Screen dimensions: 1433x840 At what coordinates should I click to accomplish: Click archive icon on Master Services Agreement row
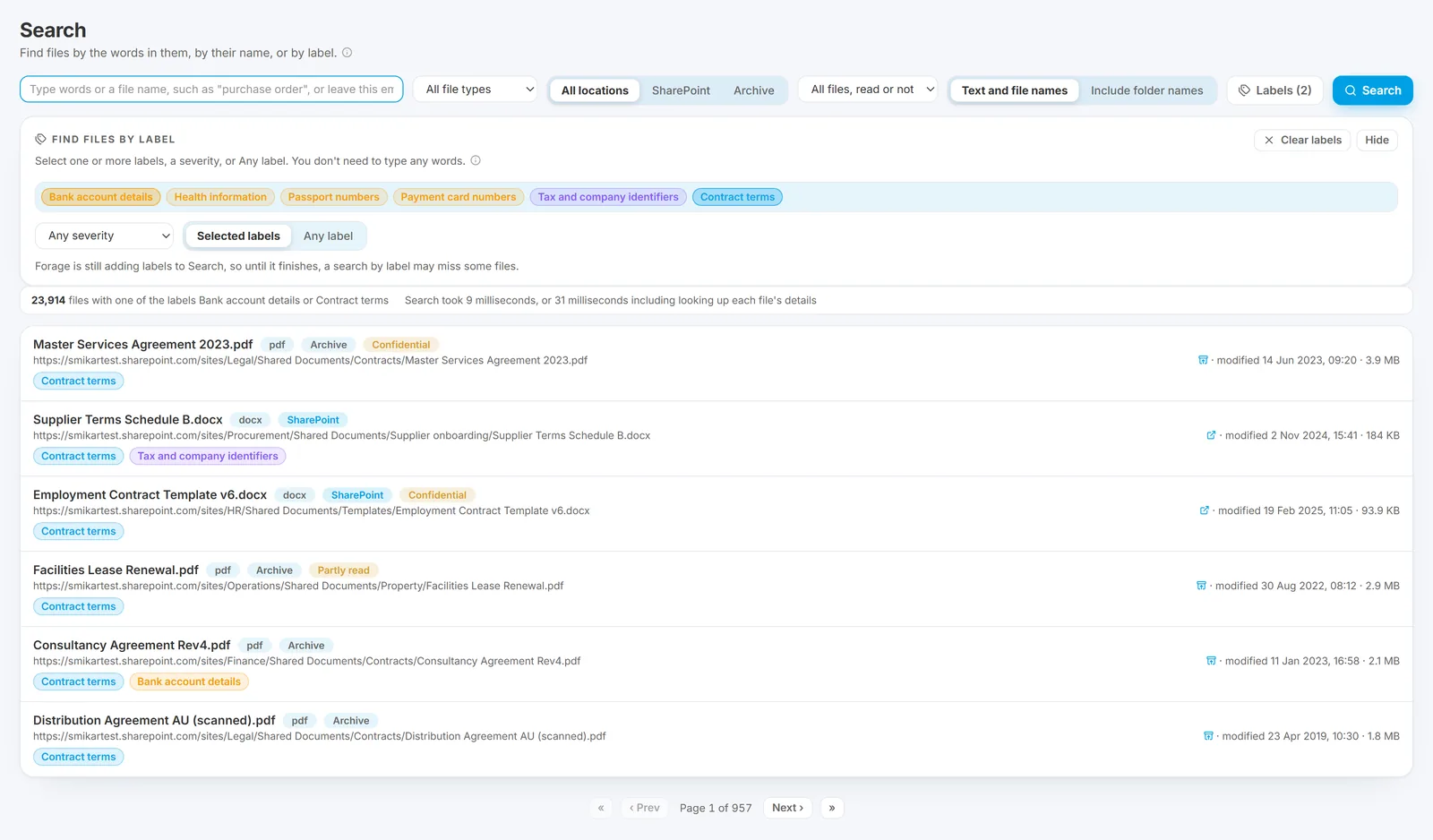1203,360
